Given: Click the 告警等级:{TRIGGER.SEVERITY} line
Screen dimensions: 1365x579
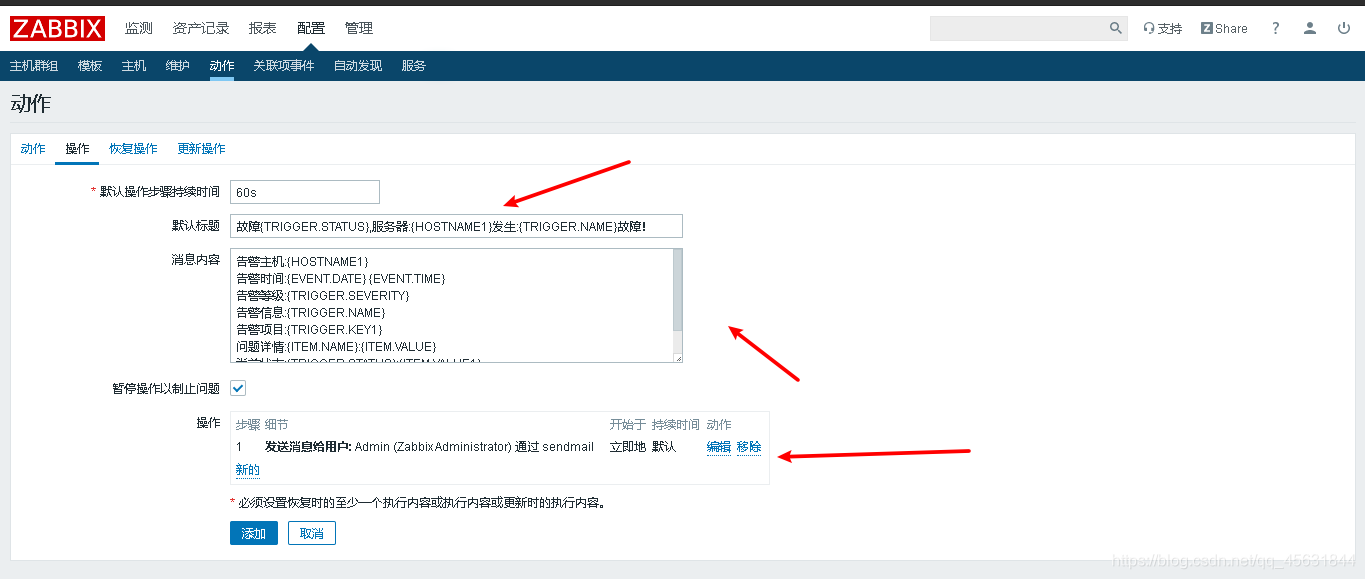Looking at the screenshot, I should pos(323,296).
